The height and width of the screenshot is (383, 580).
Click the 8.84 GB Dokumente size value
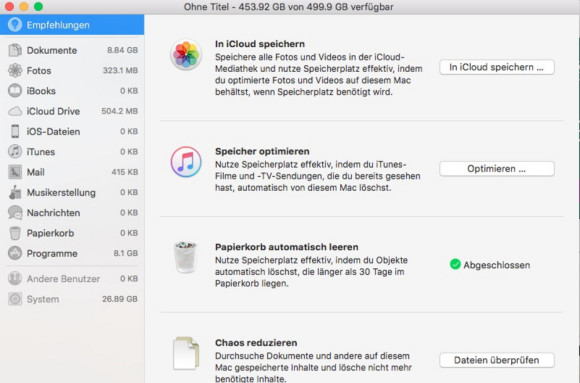point(122,50)
